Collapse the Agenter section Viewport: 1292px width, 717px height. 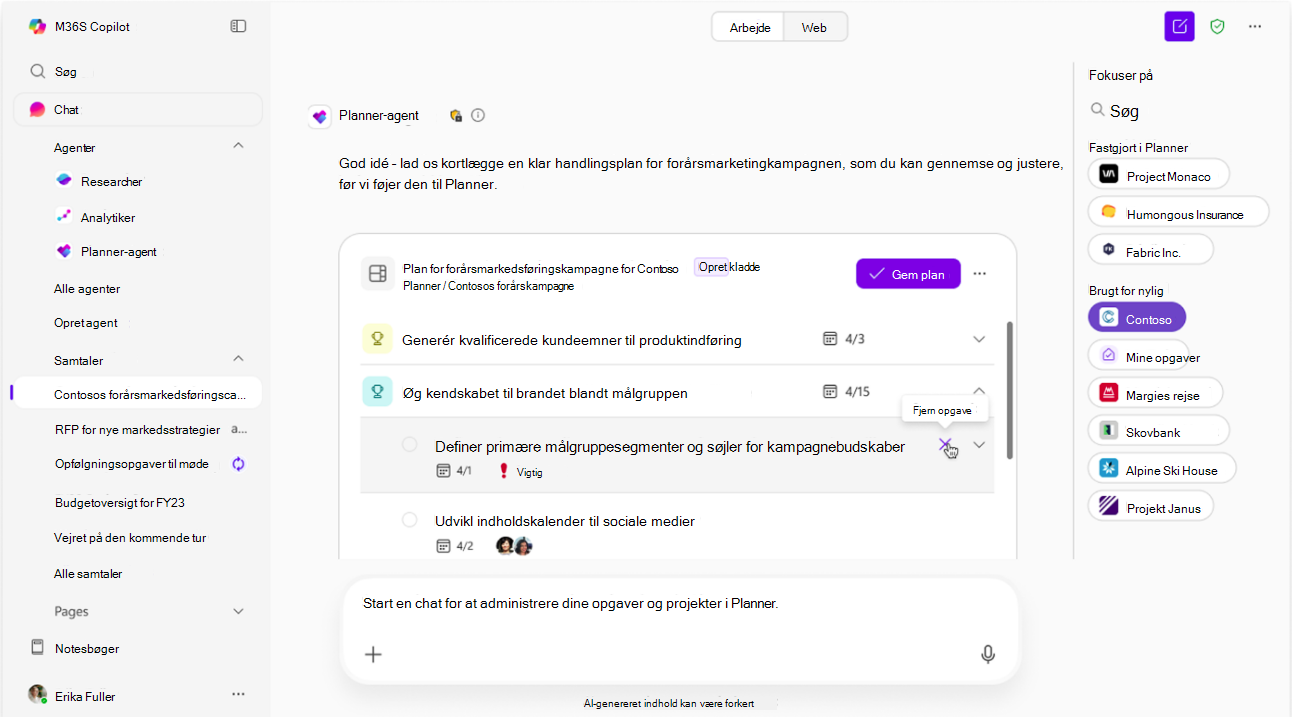pos(238,146)
